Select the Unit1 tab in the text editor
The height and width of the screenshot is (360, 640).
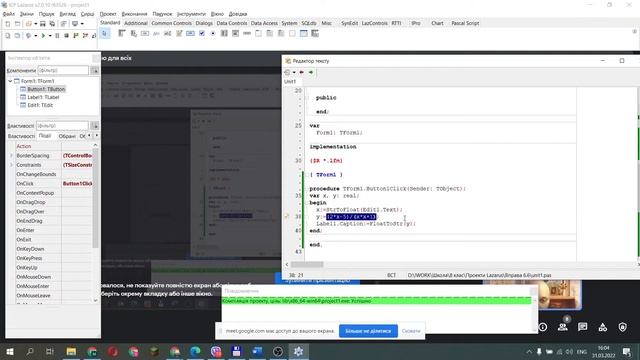click(x=290, y=82)
